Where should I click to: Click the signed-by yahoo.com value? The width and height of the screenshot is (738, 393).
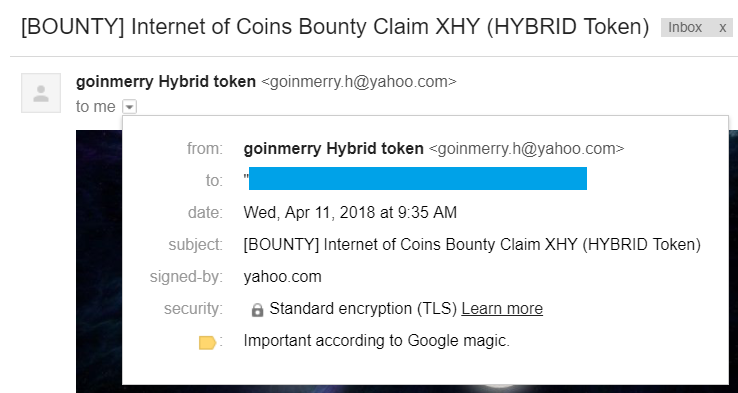282,277
